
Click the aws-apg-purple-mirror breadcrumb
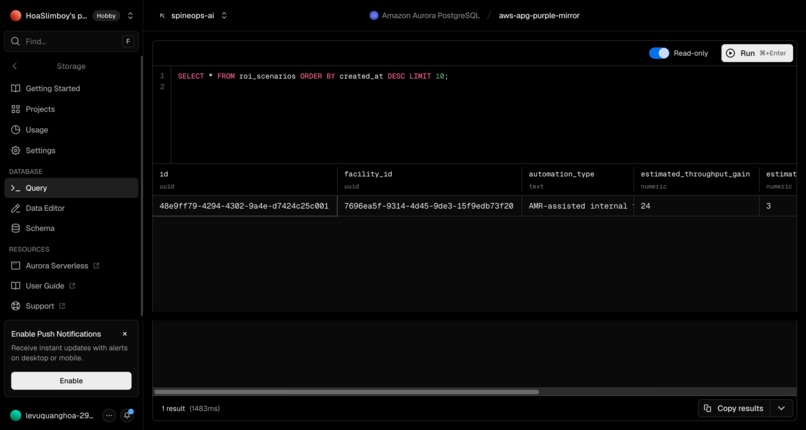click(x=539, y=15)
